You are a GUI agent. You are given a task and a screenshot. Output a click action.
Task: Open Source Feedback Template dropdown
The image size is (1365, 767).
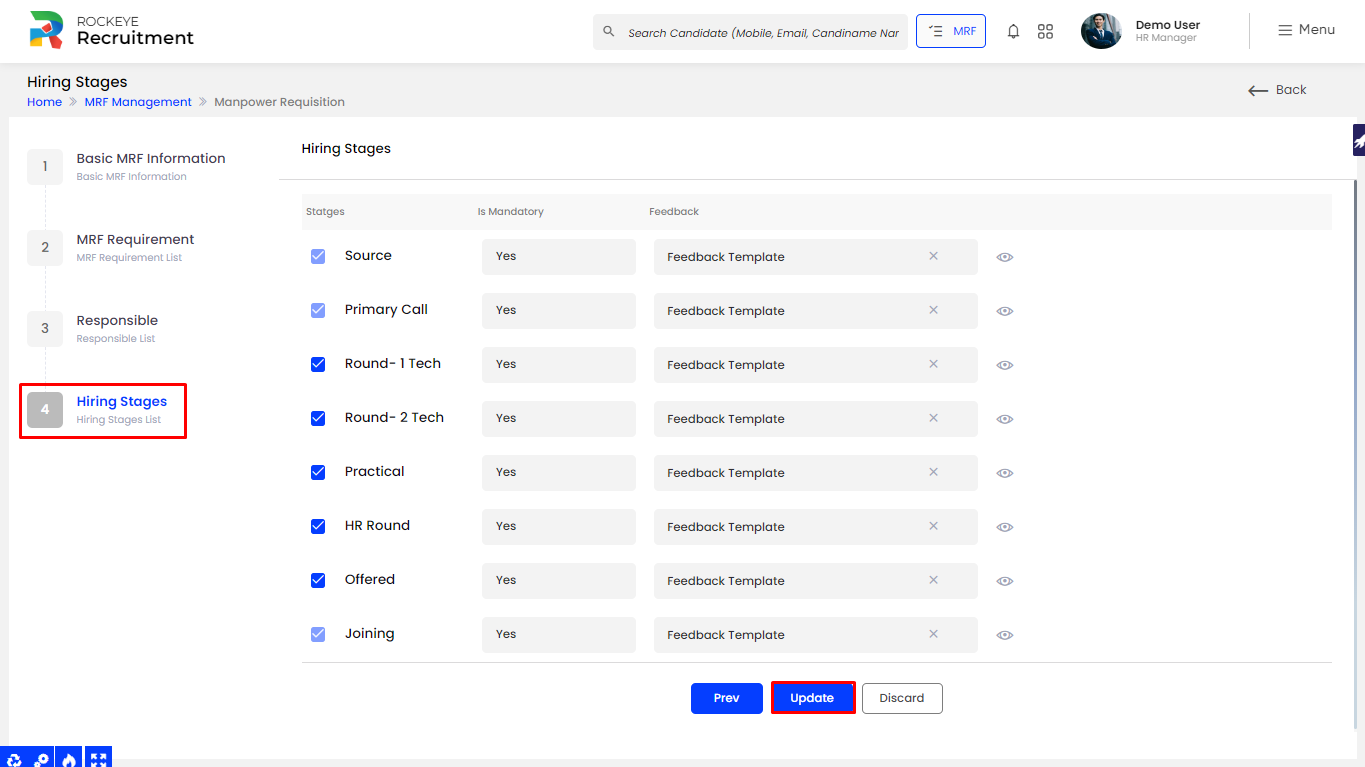(x=816, y=257)
